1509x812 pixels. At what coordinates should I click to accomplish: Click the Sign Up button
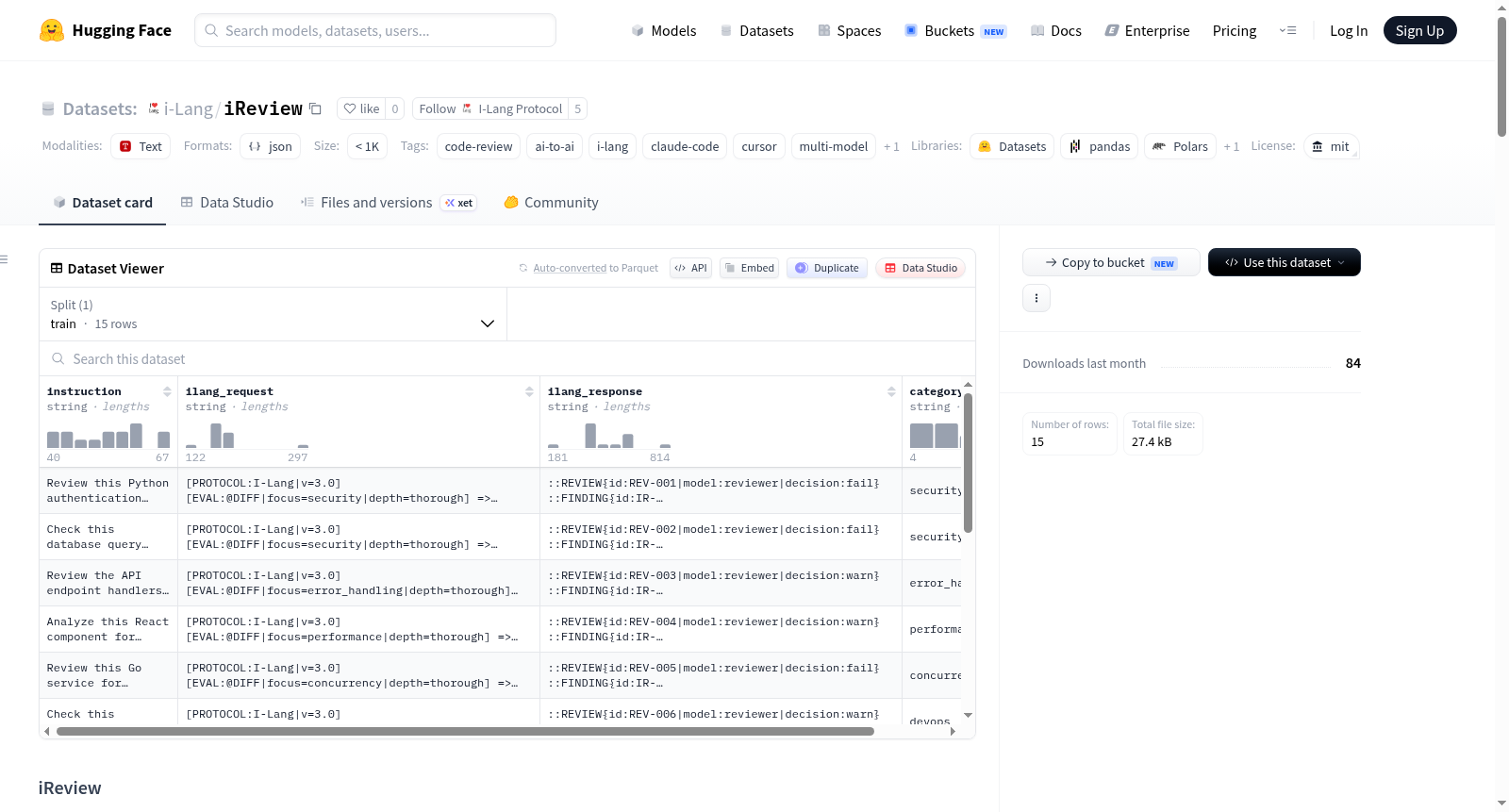click(1419, 30)
